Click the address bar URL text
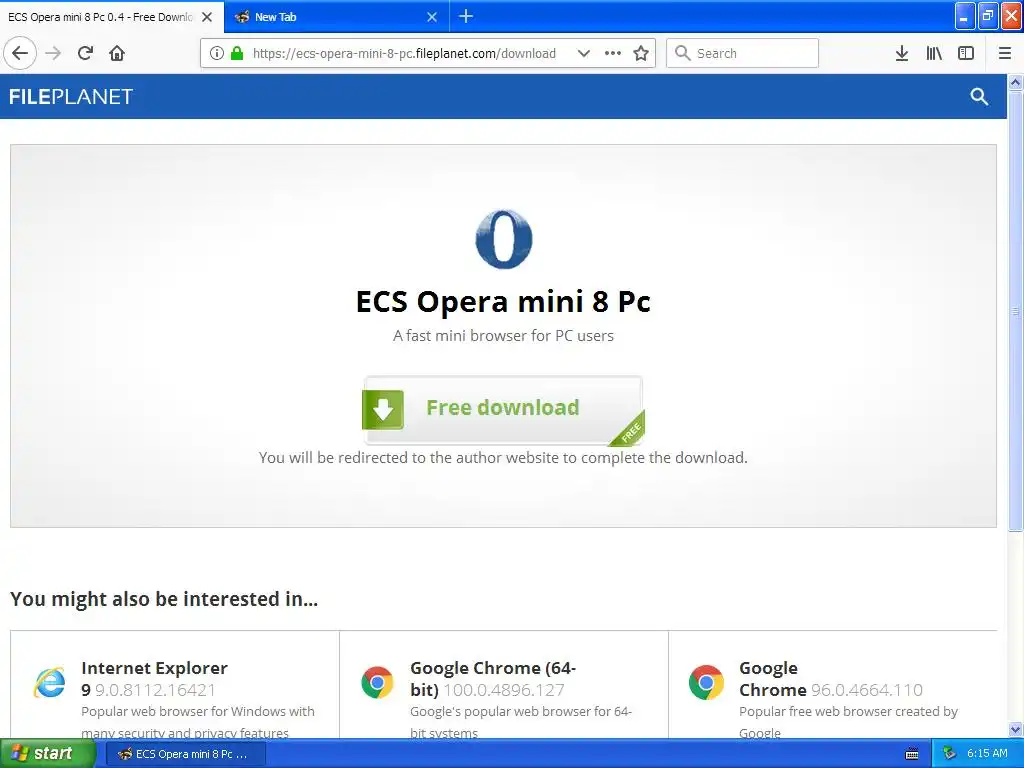Image resolution: width=1024 pixels, height=768 pixels. [404, 54]
